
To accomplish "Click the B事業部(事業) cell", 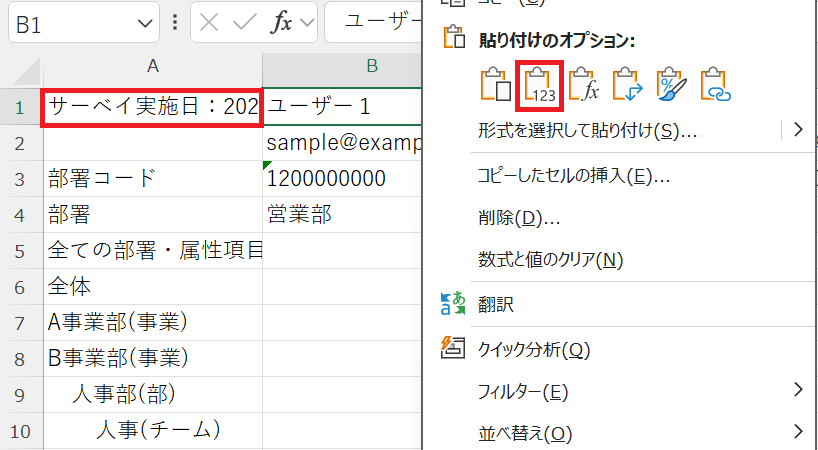I will click(x=153, y=359).
